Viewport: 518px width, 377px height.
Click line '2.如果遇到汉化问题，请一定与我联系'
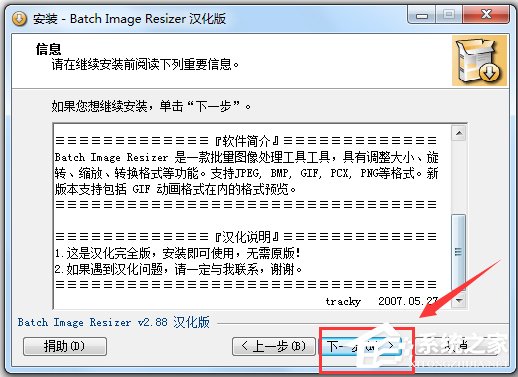179,269
